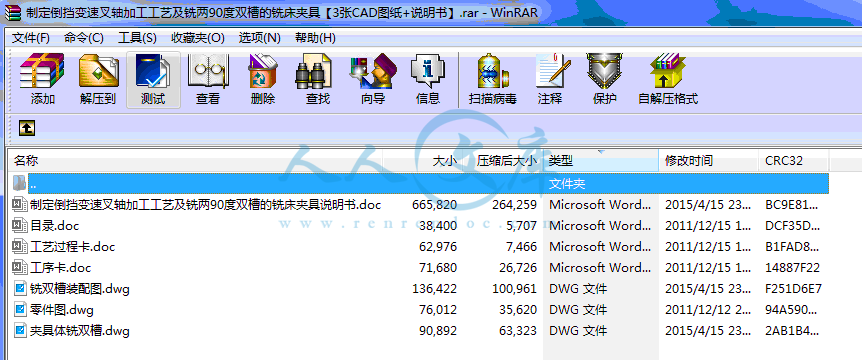The image size is (862, 360).
Task: Click the size value 136,422
Action: tap(434, 289)
